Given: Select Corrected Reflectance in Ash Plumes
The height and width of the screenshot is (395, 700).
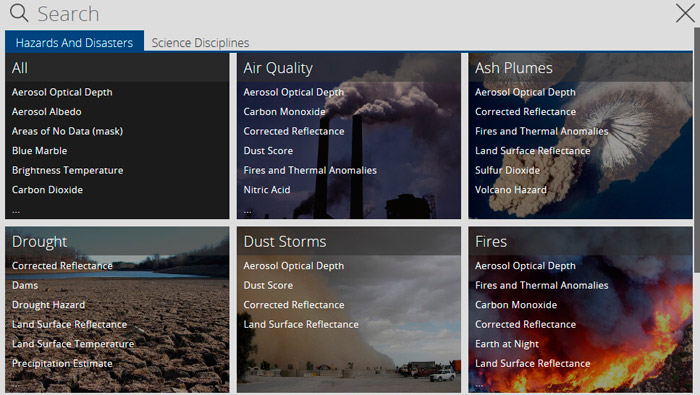Looking at the screenshot, I should (x=525, y=112).
